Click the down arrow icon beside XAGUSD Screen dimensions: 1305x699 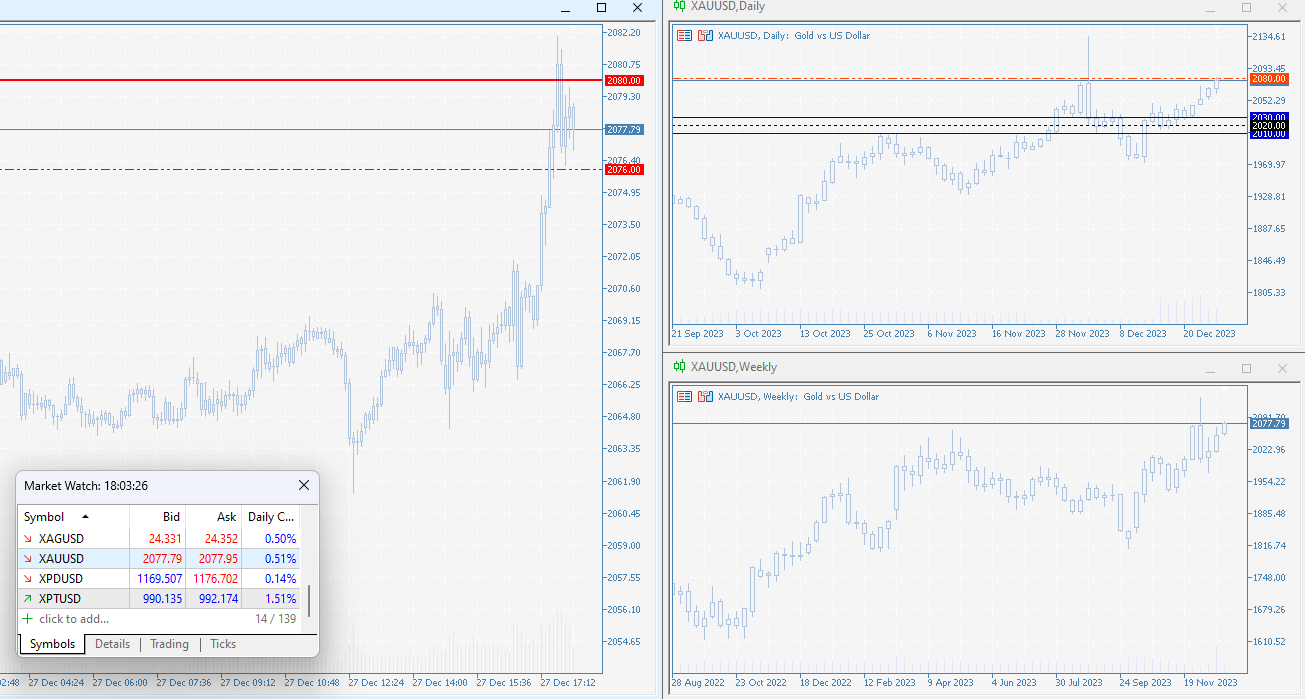[28, 539]
